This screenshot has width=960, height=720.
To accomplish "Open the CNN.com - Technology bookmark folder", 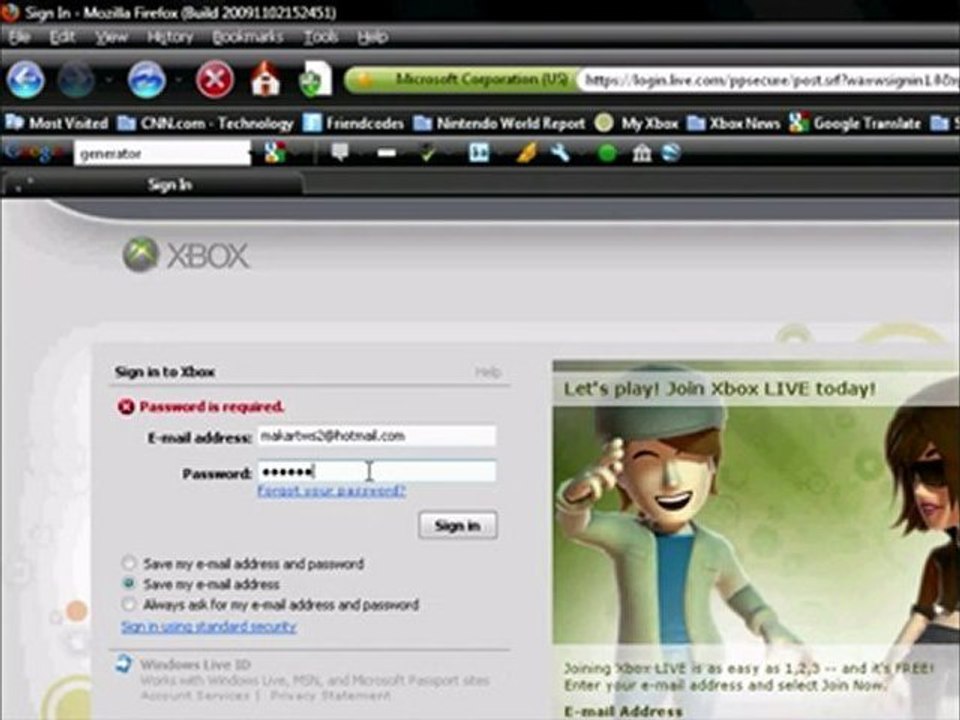I will [x=206, y=124].
